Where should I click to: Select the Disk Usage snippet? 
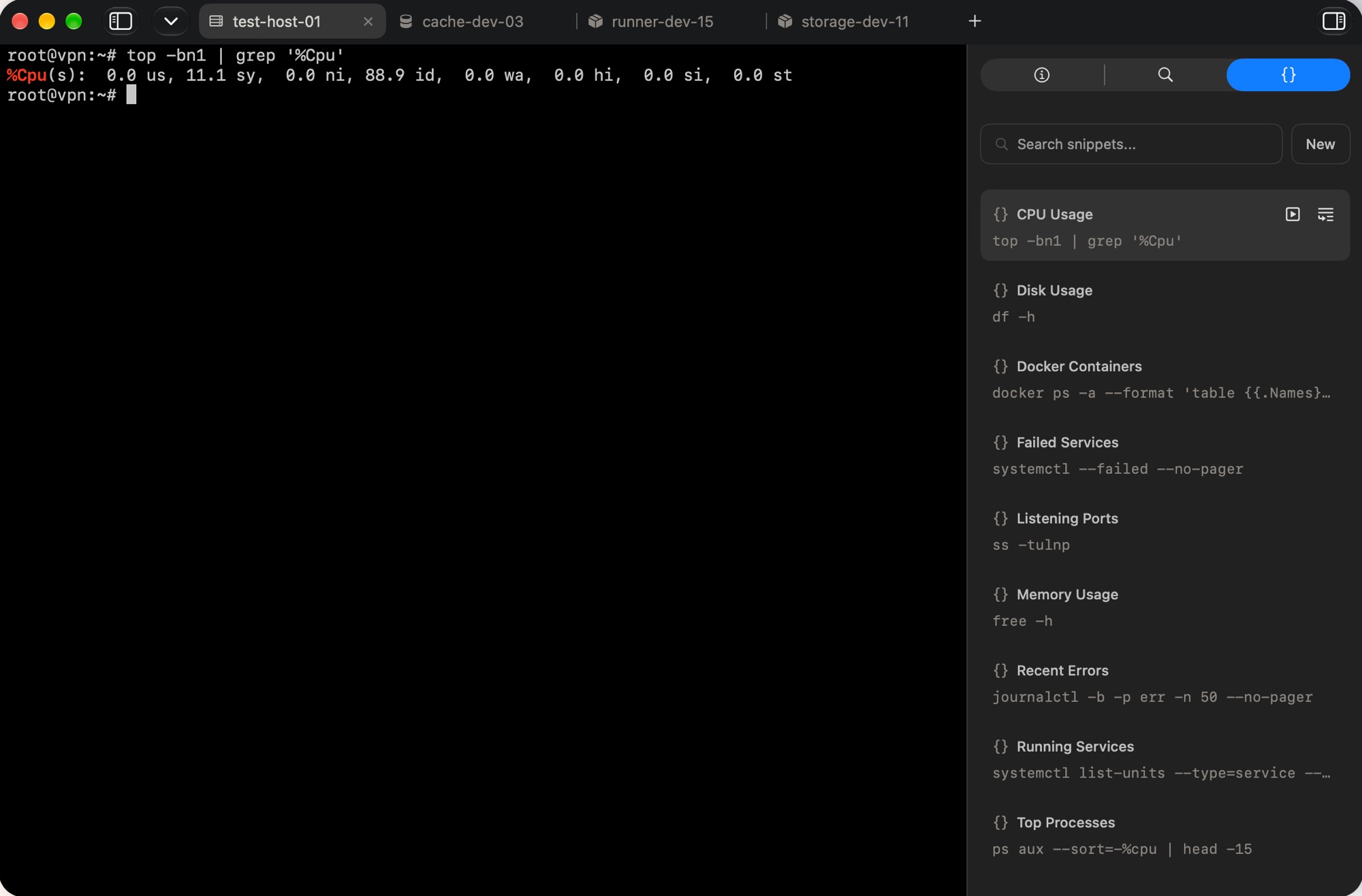tap(1165, 303)
